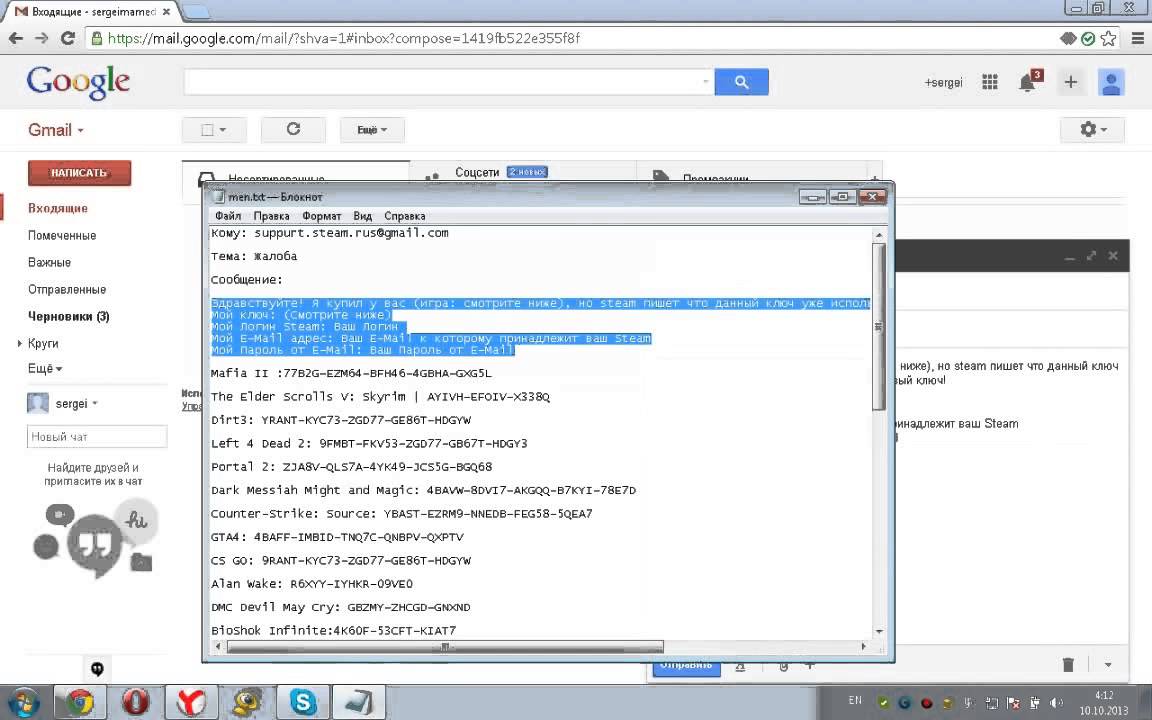Viewport: 1152px width, 720px height.
Task: Click the volume icon in the system tray
Action: (1056, 702)
